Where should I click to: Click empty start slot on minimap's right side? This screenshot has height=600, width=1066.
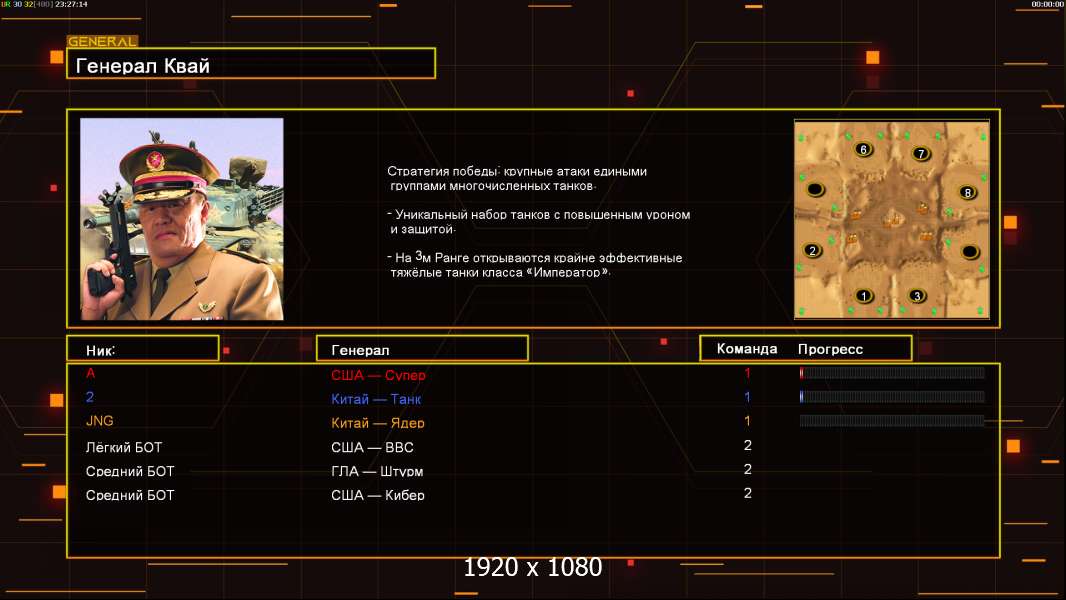pos(969,251)
